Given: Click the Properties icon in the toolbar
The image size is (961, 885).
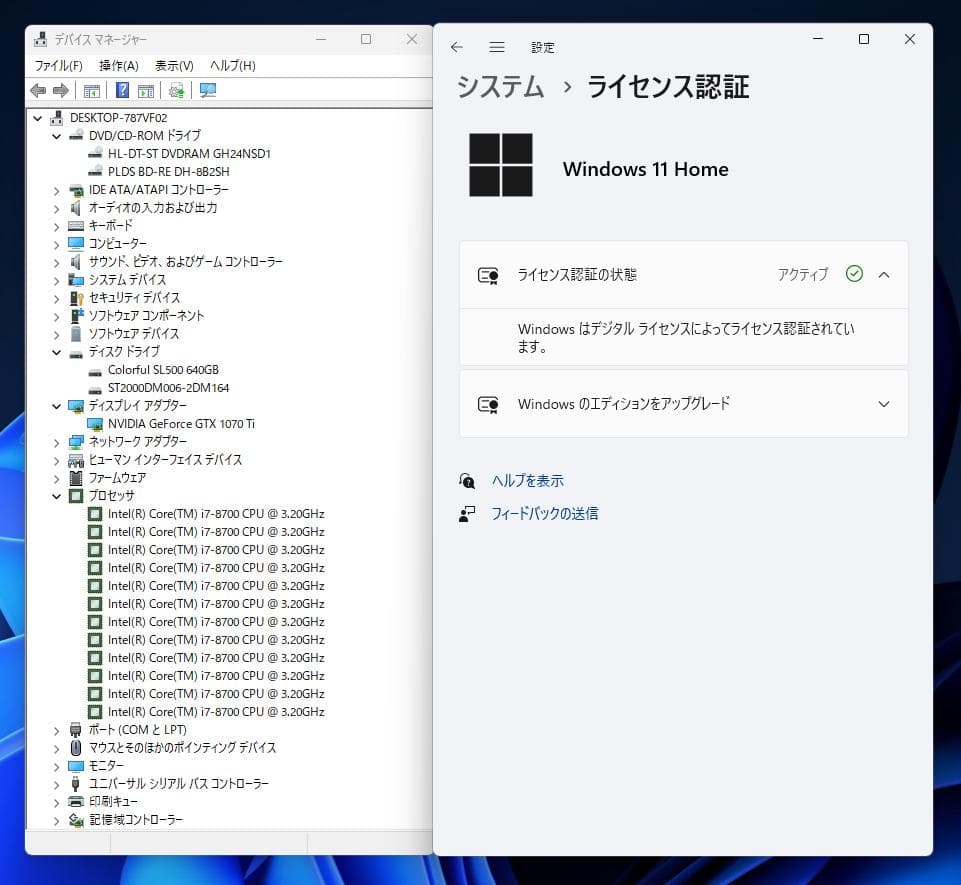Looking at the screenshot, I should [x=146, y=90].
